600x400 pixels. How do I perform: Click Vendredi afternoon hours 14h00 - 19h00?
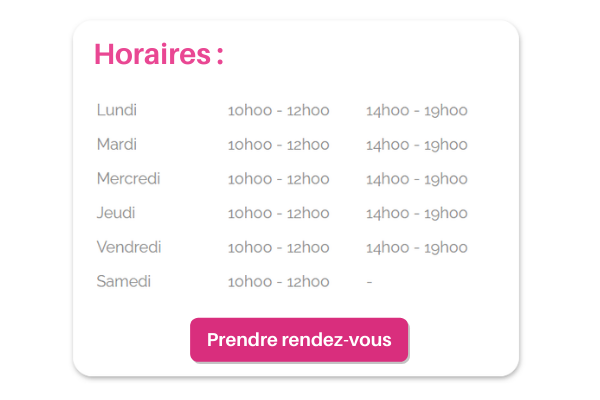point(416,247)
